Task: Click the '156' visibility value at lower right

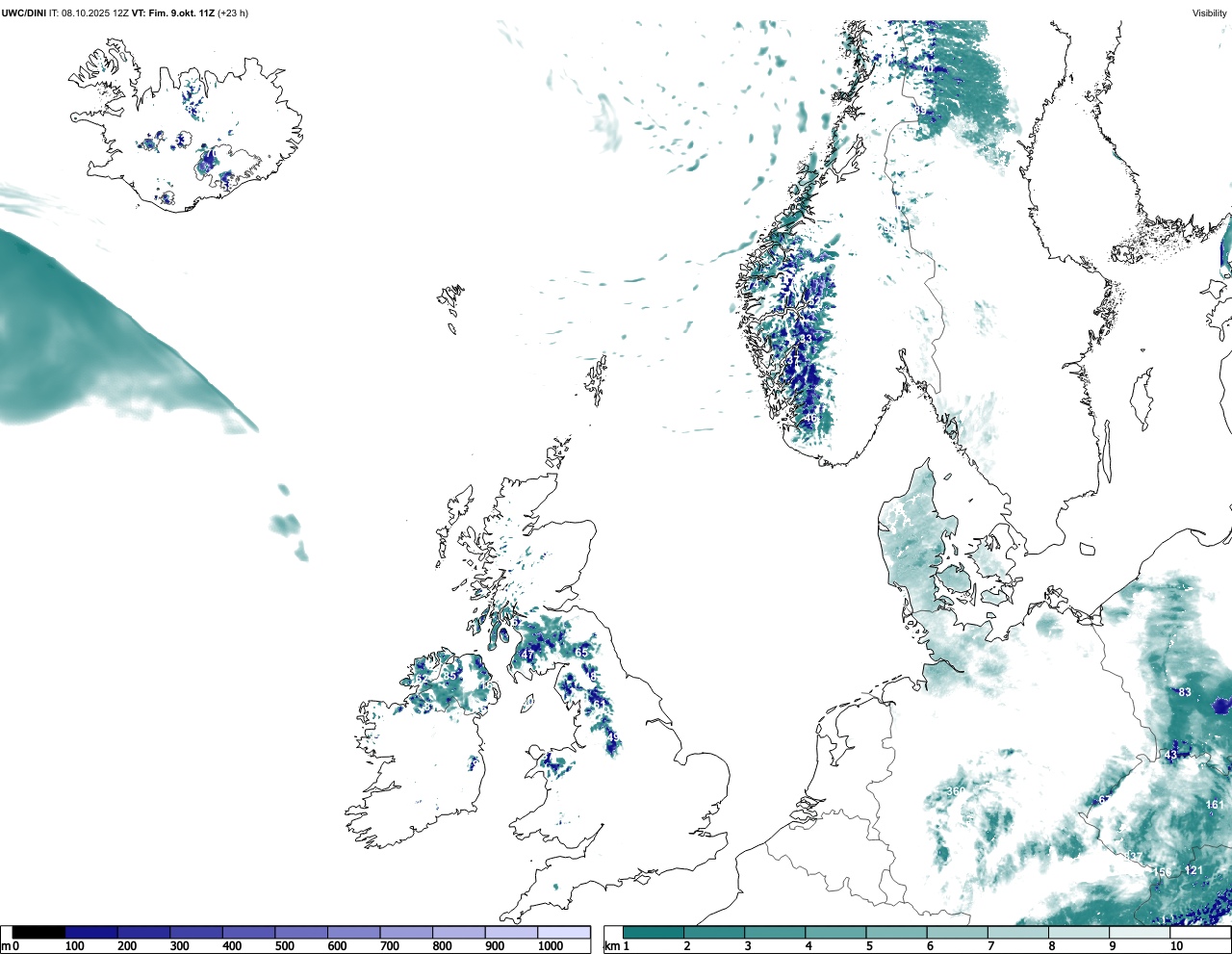Action: (x=1164, y=872)
